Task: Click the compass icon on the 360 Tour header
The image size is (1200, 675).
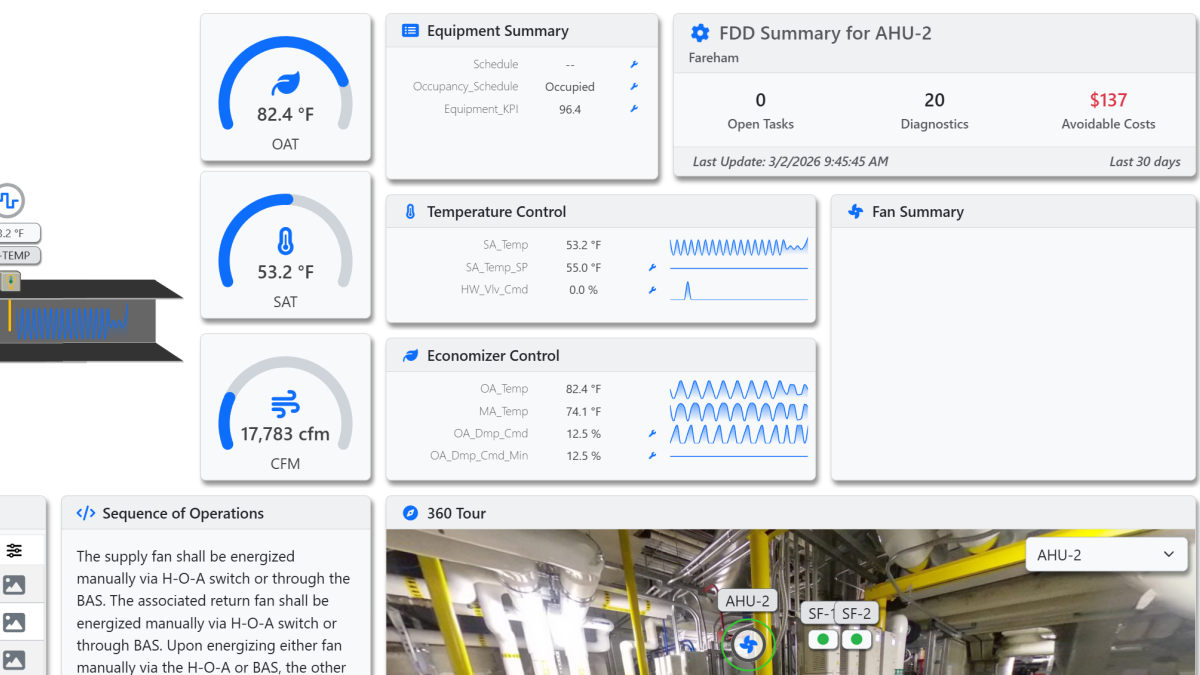Action: tap(410, 513)
